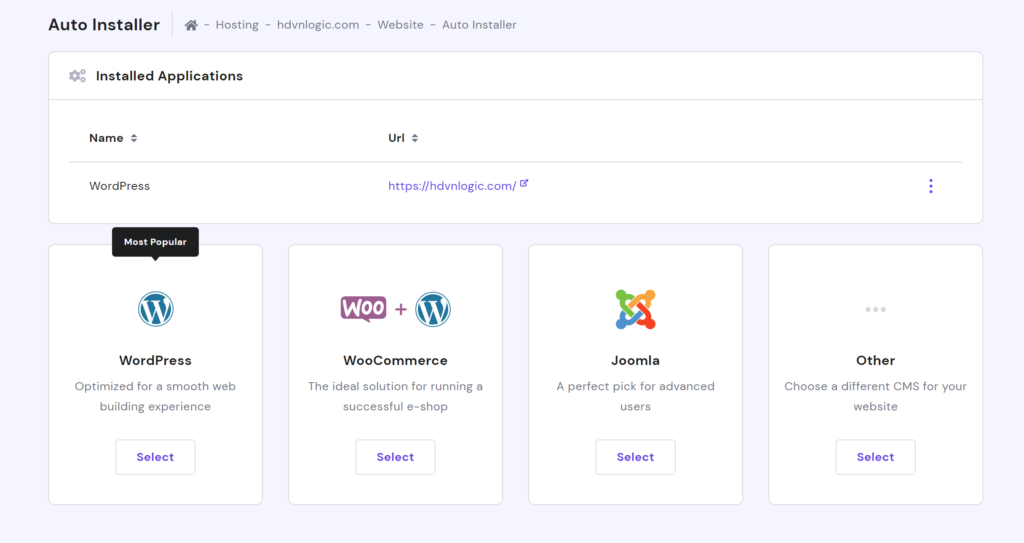The height and width of the screenshot is (543, 1024).
Task: Click the Installed Applications heading text
Action: tap(169, 76)
